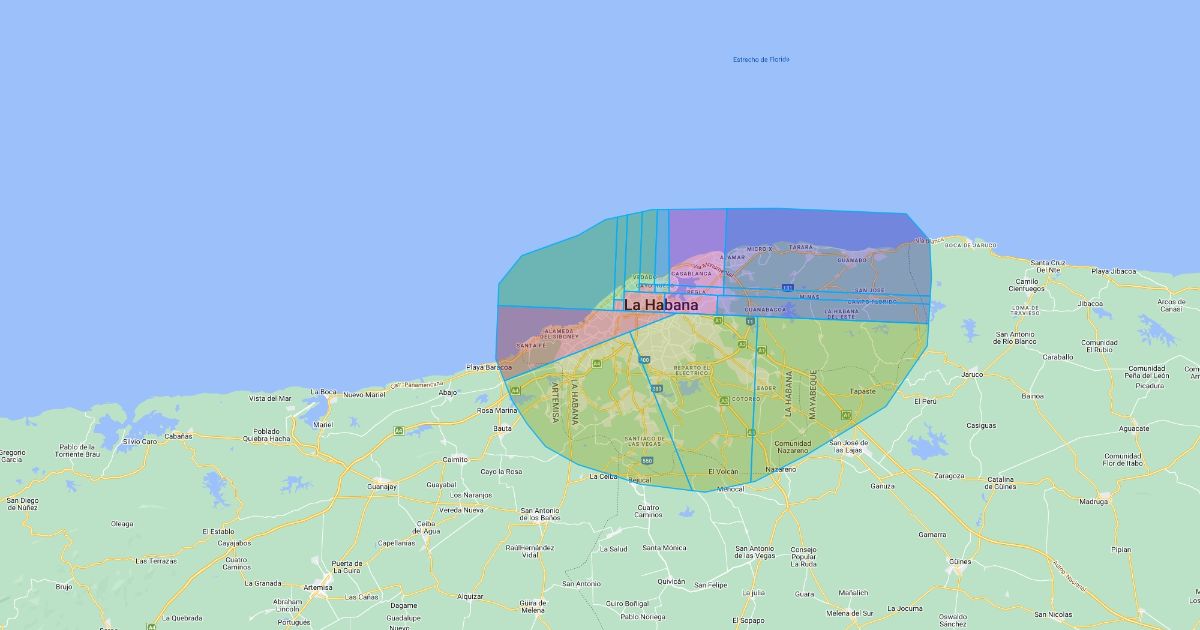The width and height of the screenshot is (1200, 630).
Task: Click the Reparto Eléctrico label
Action: coord(691,370)
